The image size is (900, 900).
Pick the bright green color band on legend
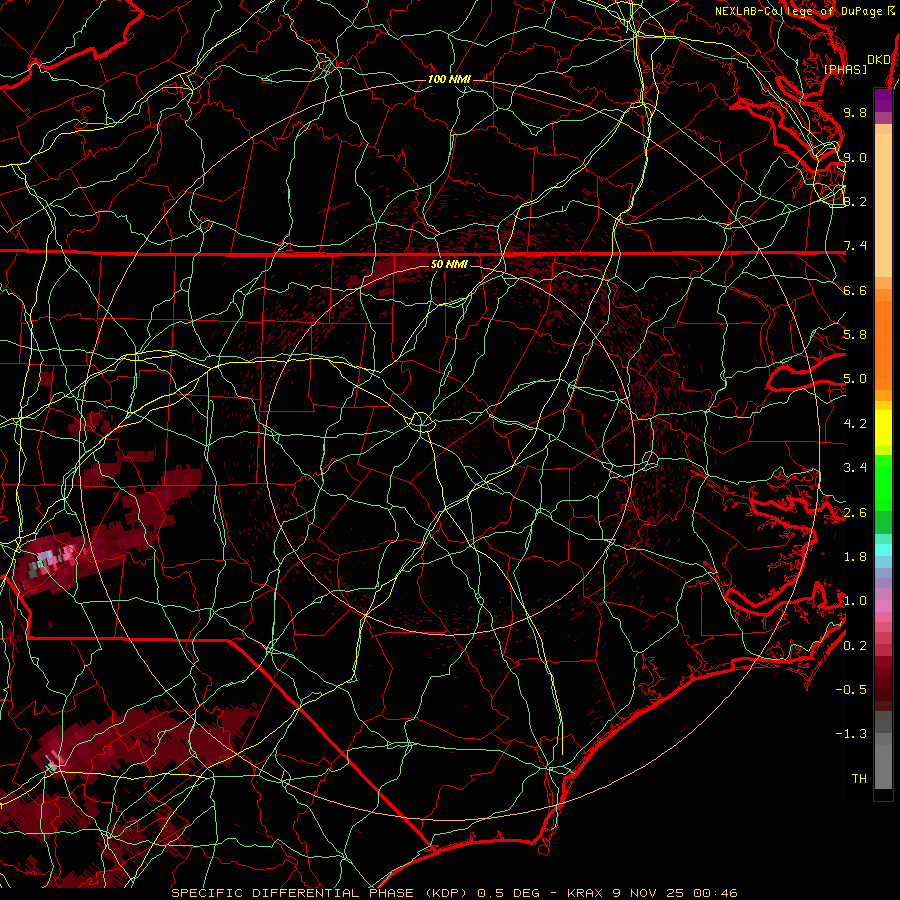[x=883, y=481]
